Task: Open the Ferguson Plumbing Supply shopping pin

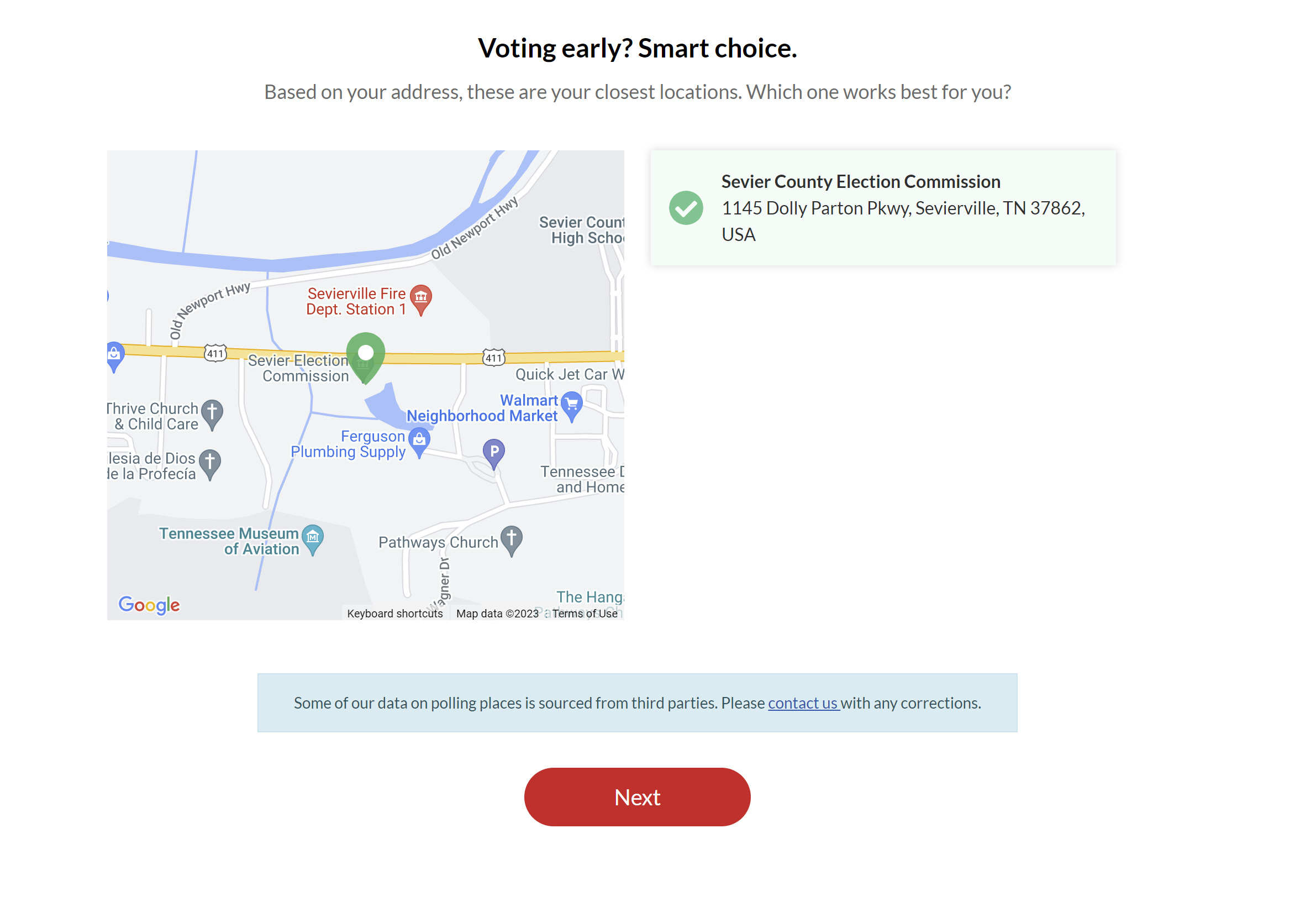Action: click(419, 442)
